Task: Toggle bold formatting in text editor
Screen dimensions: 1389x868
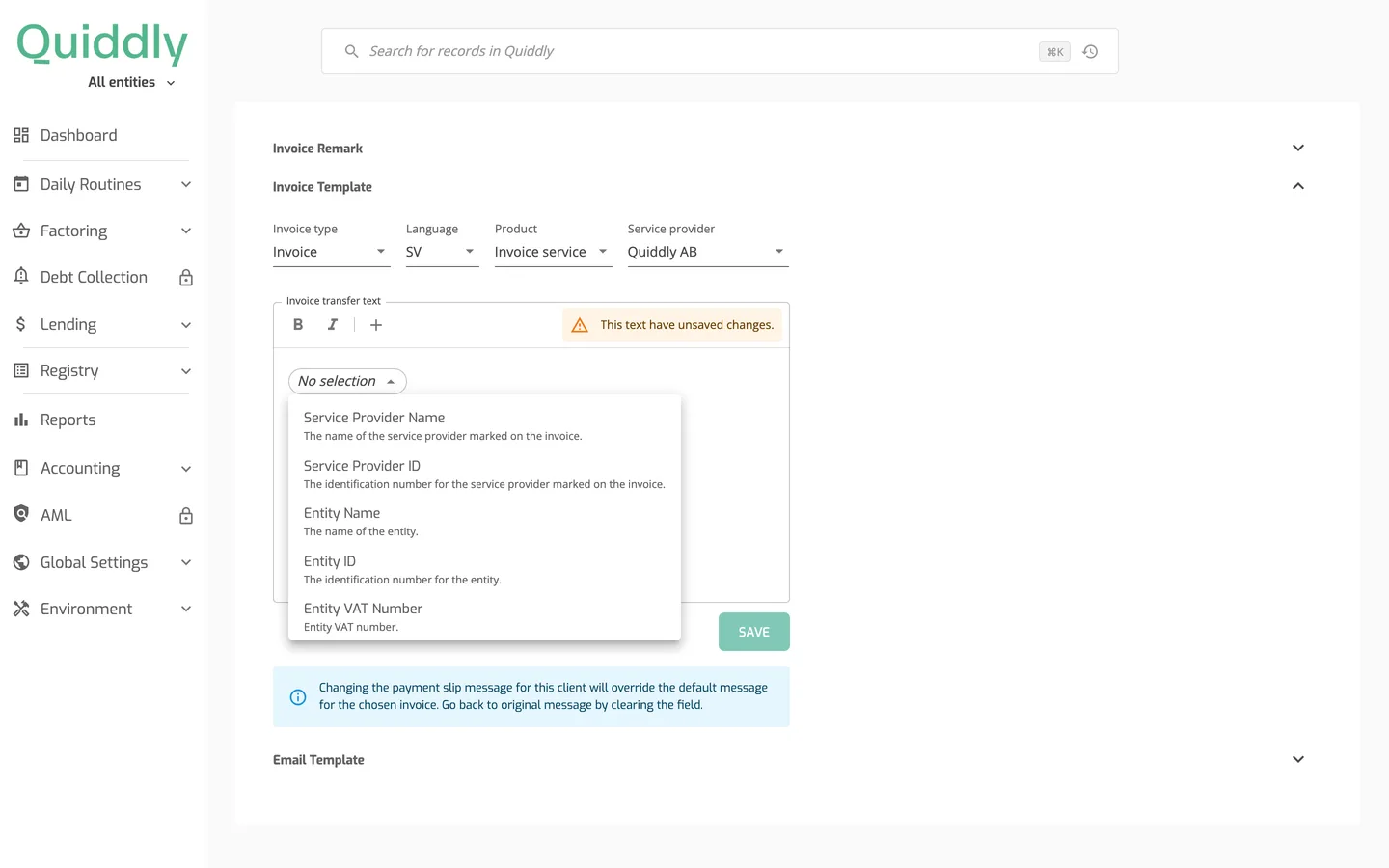Action: (298, 325)
